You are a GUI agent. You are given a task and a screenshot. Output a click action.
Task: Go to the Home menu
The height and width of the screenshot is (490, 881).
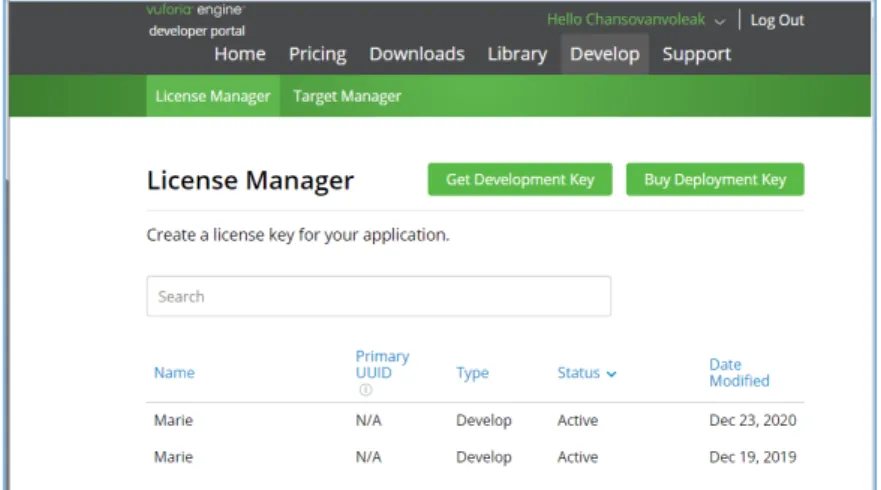point(240,54)
